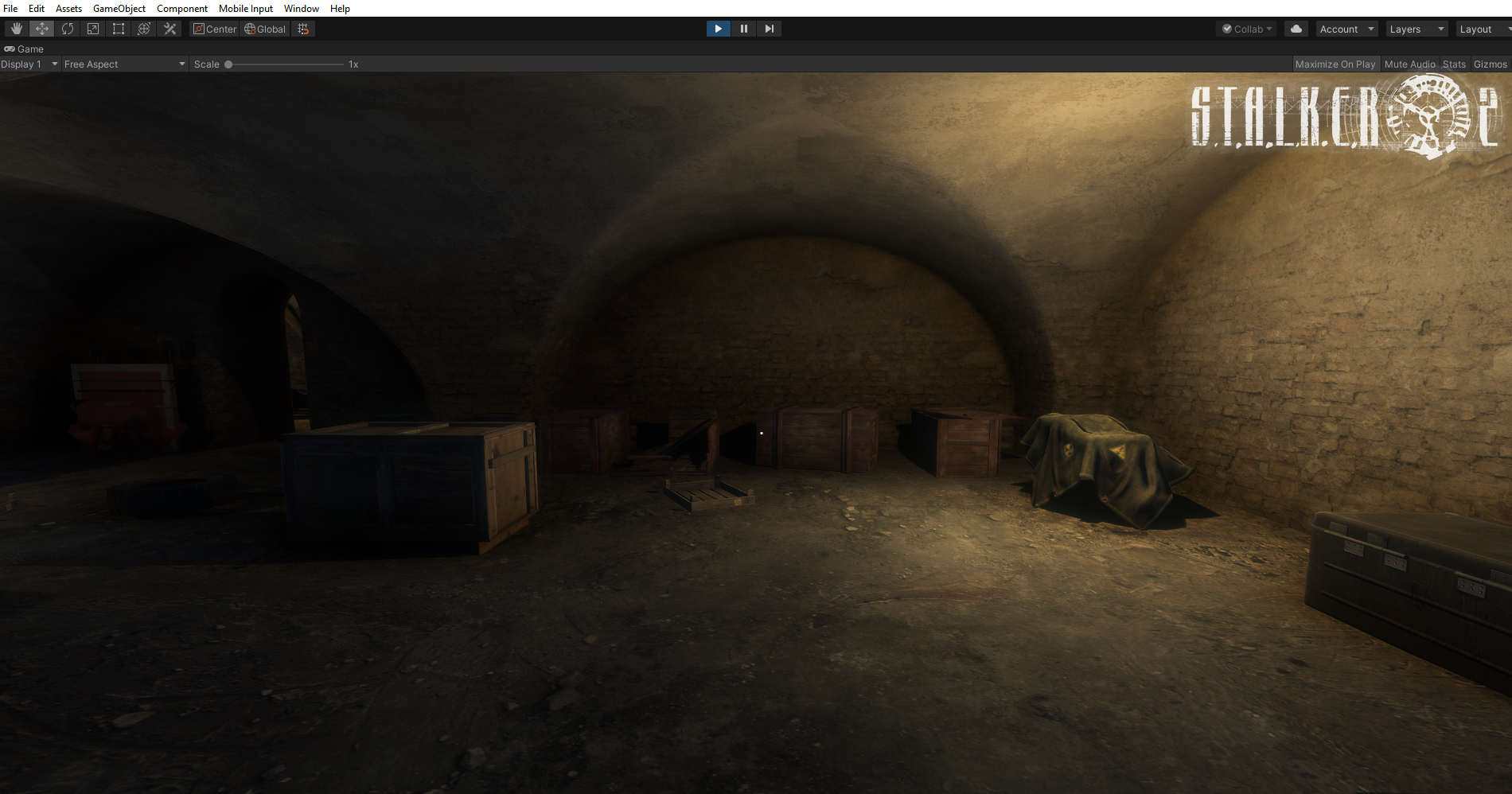Toggle Stats overlay
This screenshot has height=794, width=1512.
point(1454,64)
